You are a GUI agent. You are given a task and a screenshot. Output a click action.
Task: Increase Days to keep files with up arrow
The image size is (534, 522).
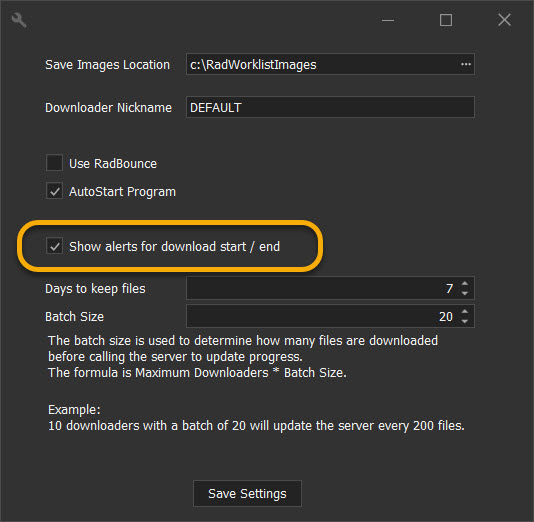465,283
